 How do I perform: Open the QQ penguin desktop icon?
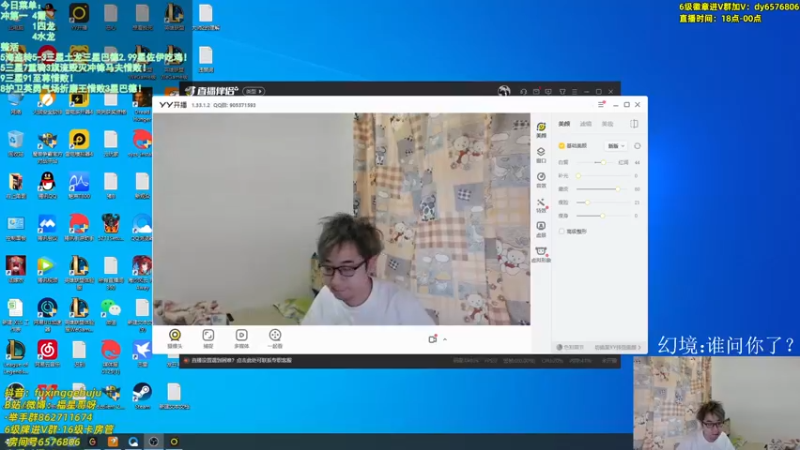[47, 185]
